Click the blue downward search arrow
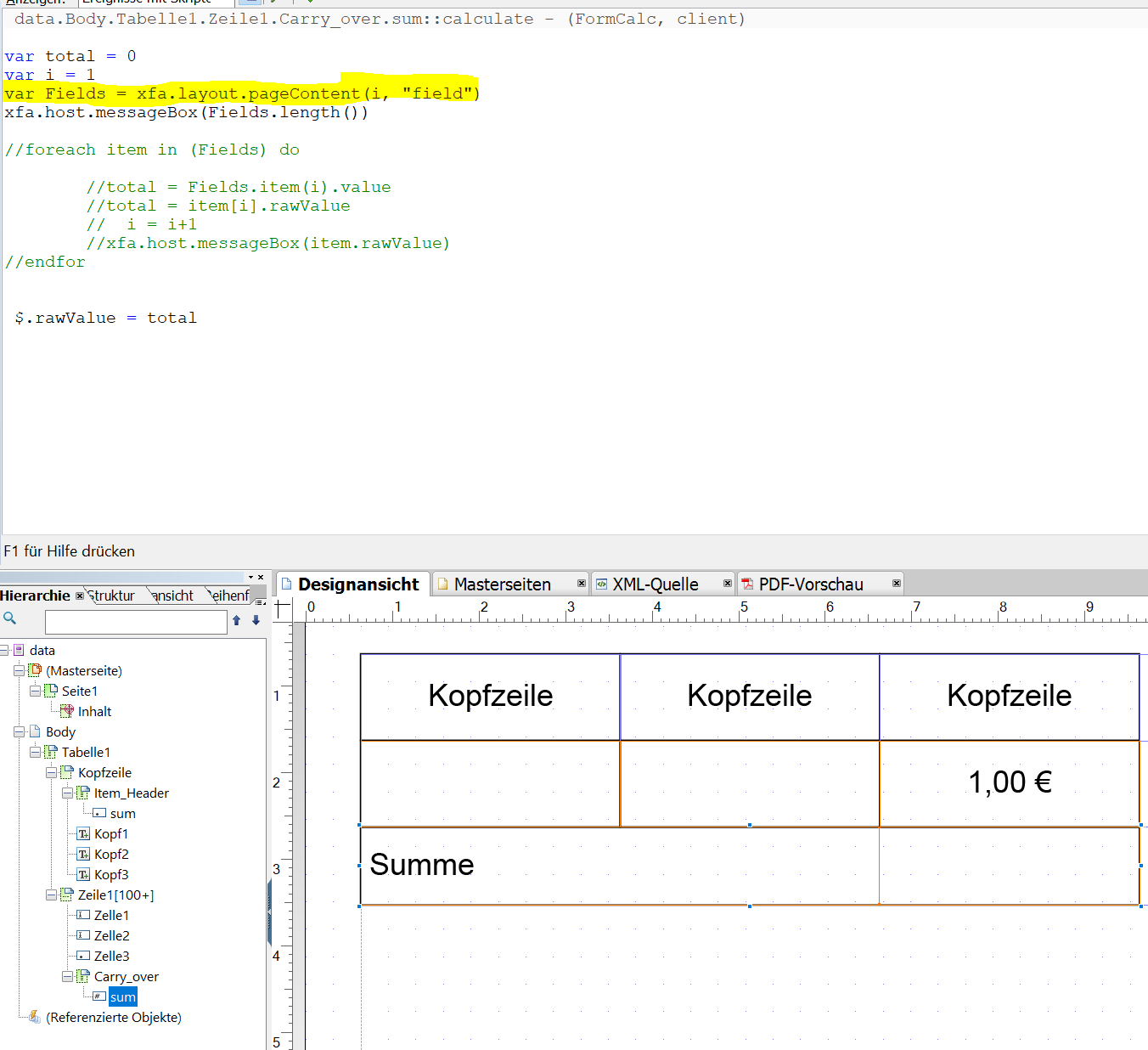Image resolution: width=1148 pixels, height=1050 pixels. point(256,620)
